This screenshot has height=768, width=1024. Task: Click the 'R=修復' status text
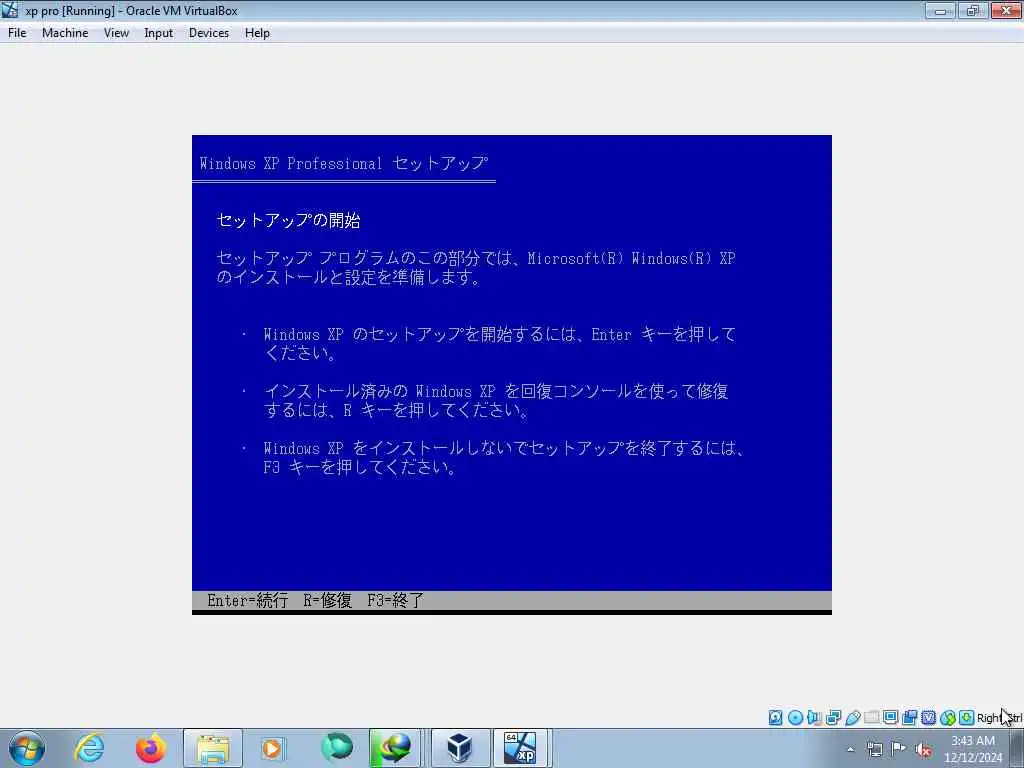coord(327,600)
